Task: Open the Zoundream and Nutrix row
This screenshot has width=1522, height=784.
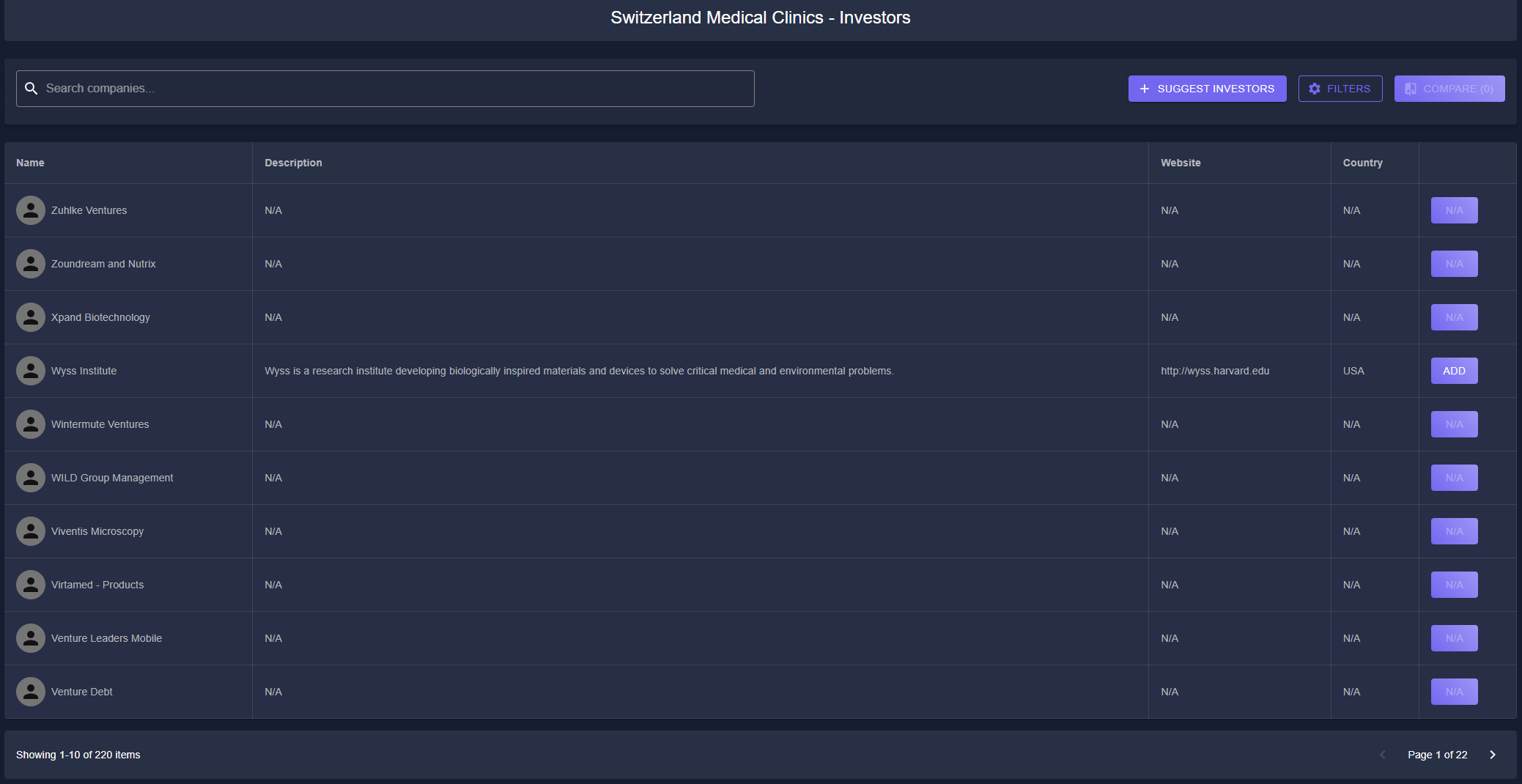Action: pyautogui.click(x=103, y=264)
